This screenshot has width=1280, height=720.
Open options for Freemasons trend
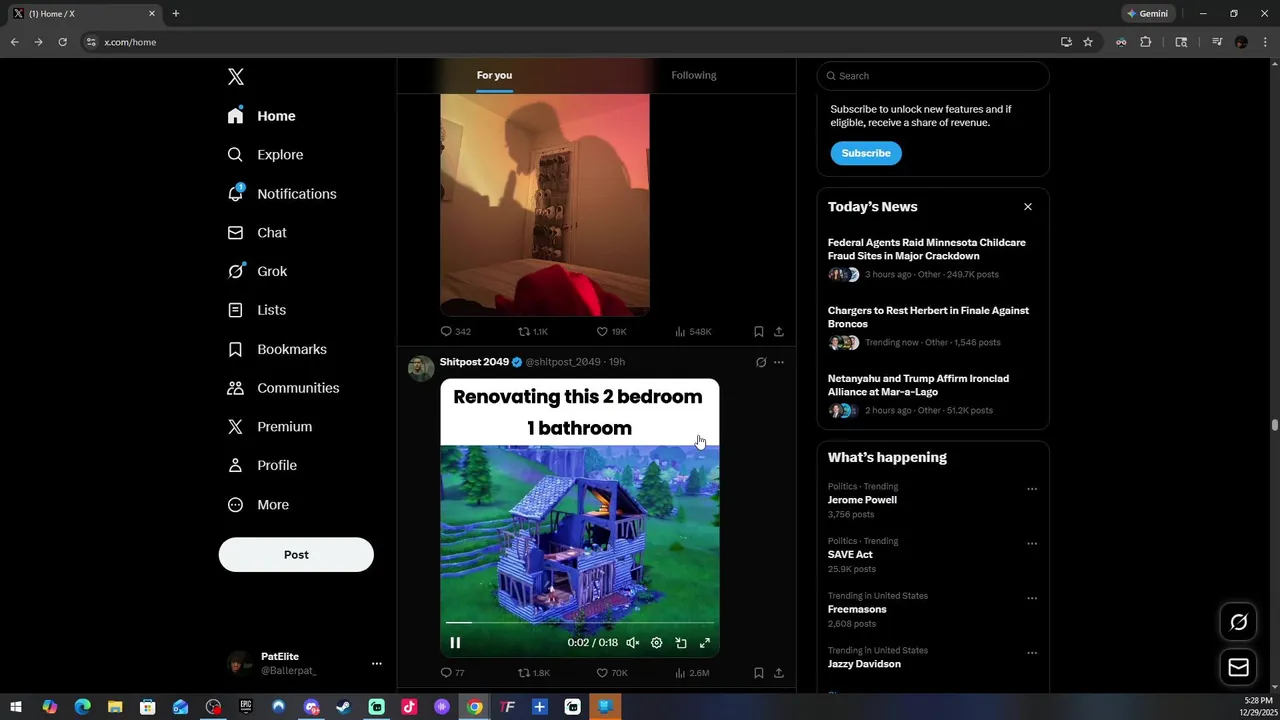point(1032,598)
